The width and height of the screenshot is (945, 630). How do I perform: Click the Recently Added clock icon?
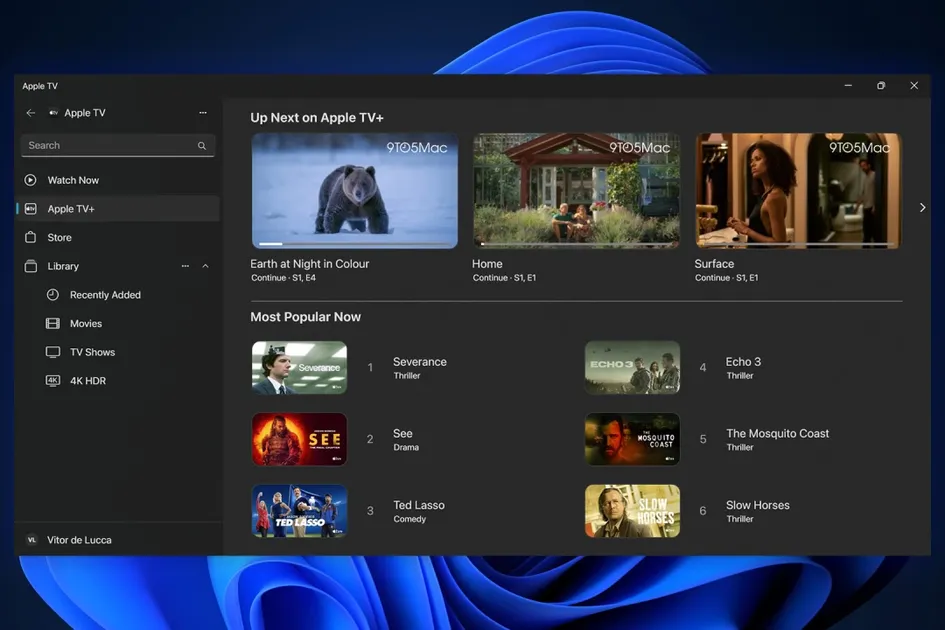53,295
